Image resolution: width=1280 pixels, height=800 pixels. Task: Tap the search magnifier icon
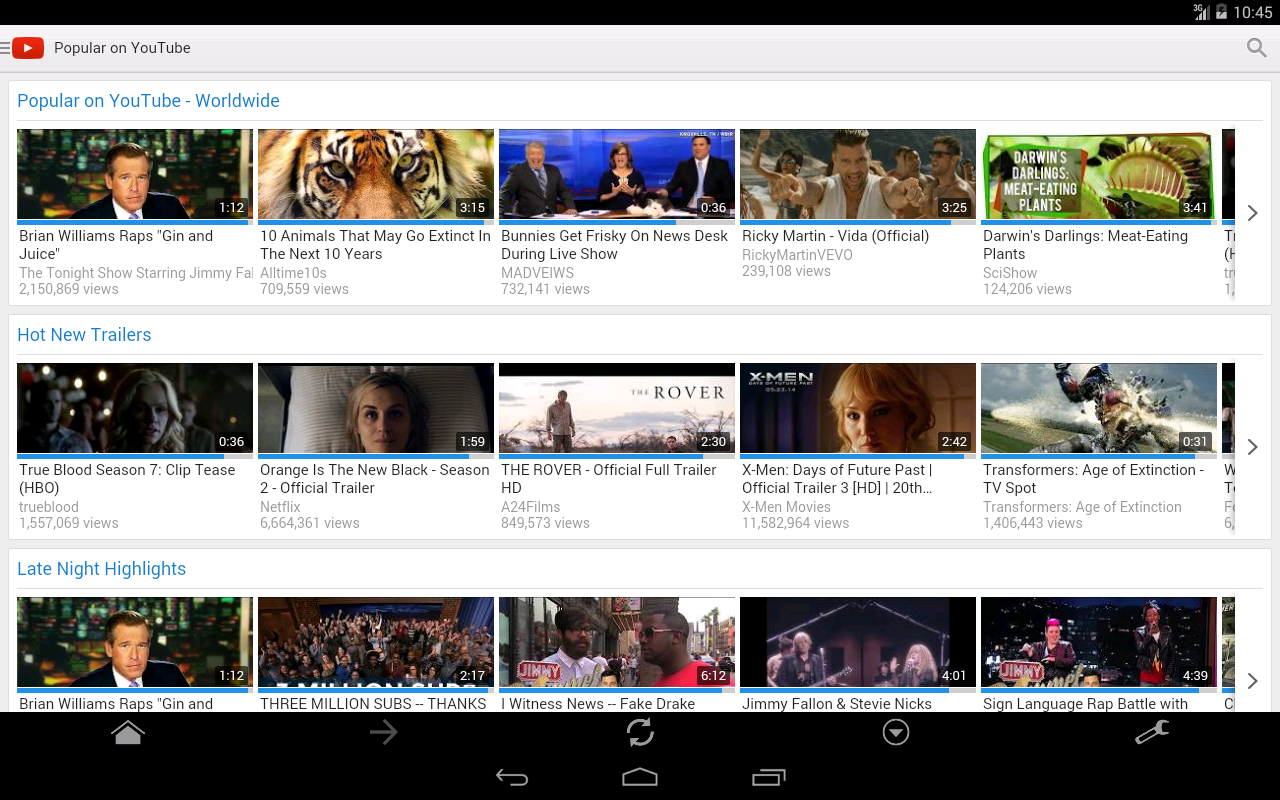1257,48
